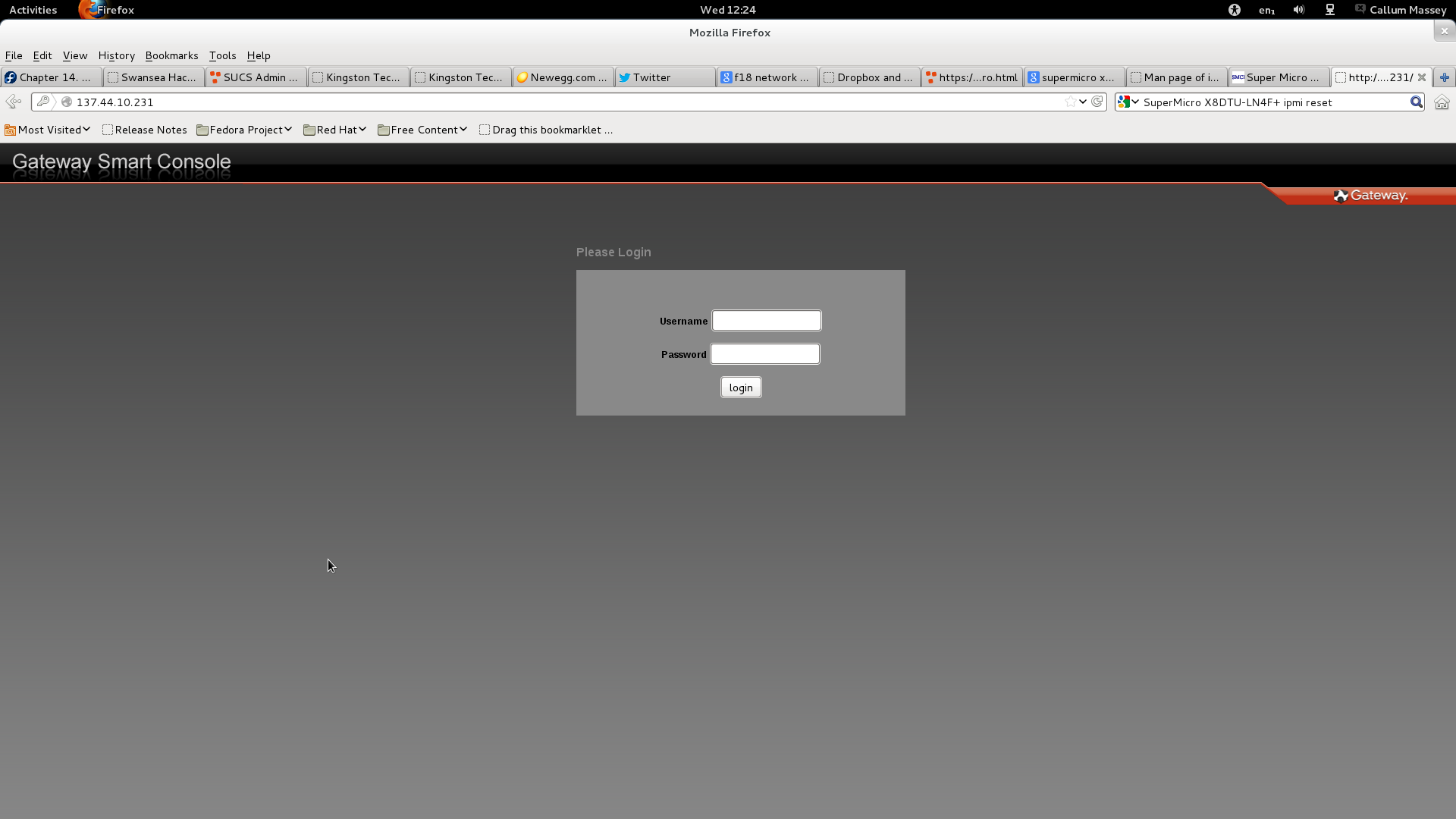Open the Activities overview
The width and height of the screenshot is (1456, 819).
click(x=33, y=10)
